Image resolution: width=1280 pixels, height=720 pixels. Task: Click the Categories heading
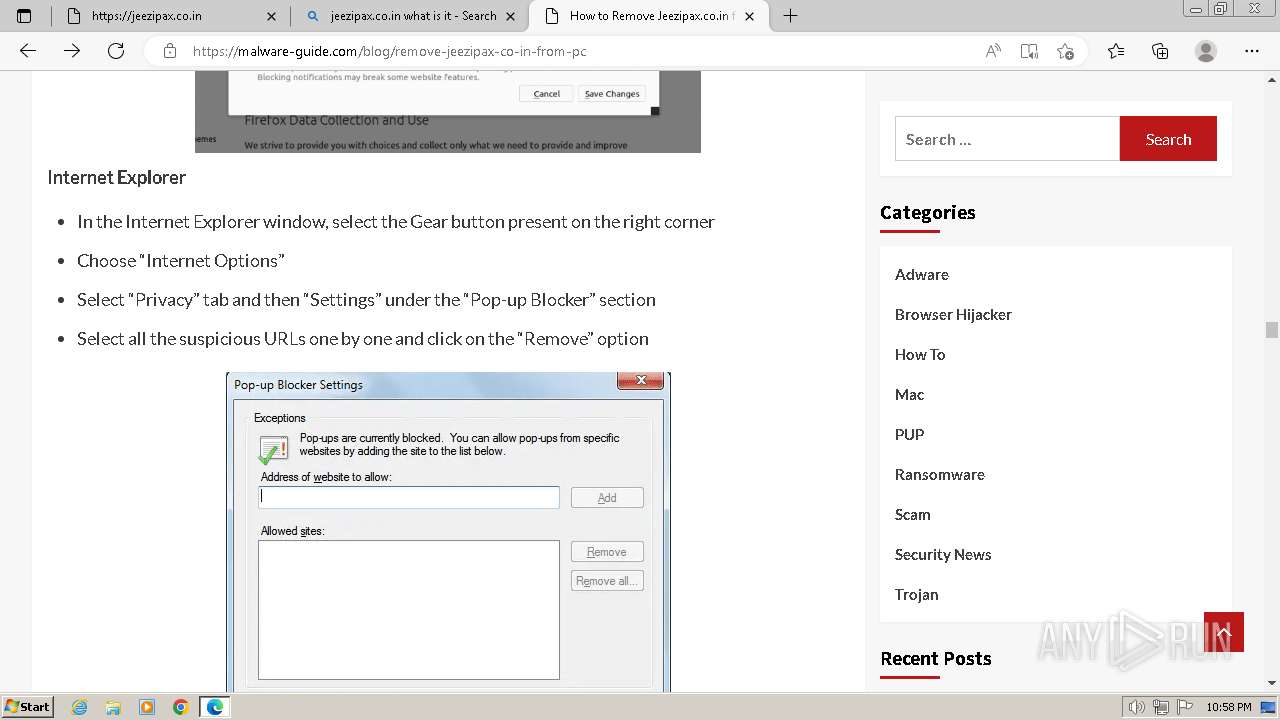(928, 212)
